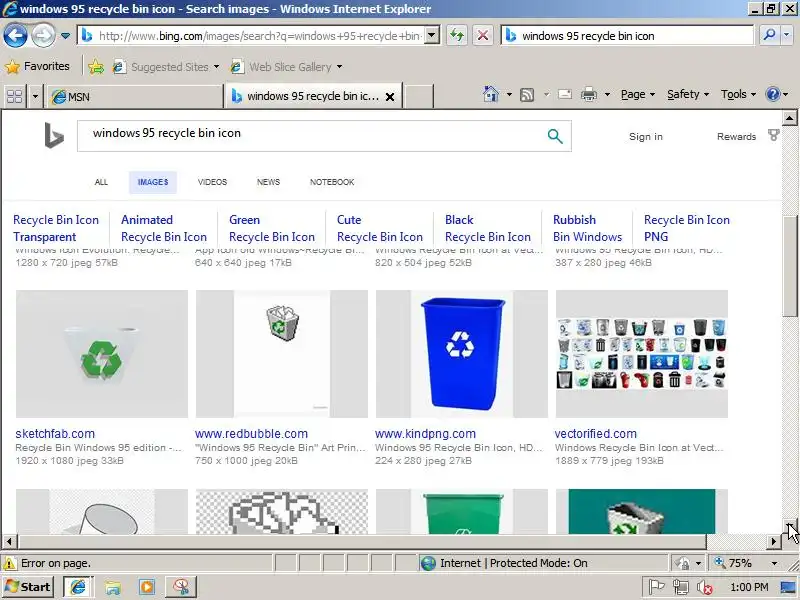Open the Favorites star button
This screenshot has height=600, width=800.
37,66
